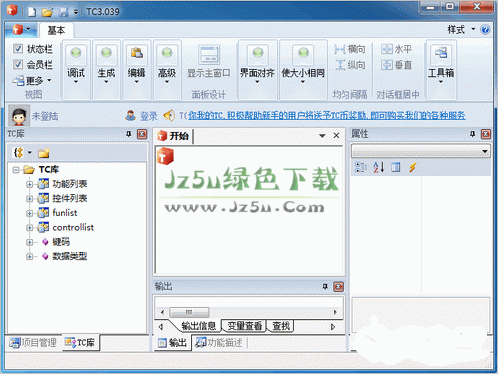The height and width of the screenshot is (374, 498).
Task: Expand the 数据类型 tree node
Action: [x=30, y=257]
